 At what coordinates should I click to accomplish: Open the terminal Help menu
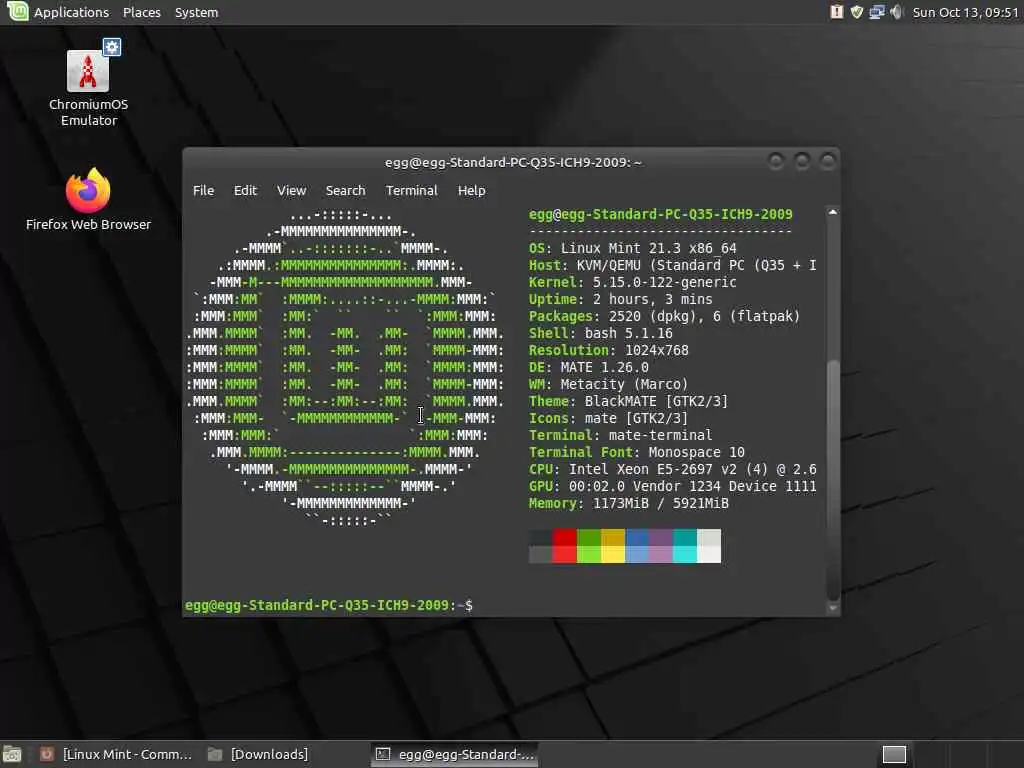tap(472, 190)
